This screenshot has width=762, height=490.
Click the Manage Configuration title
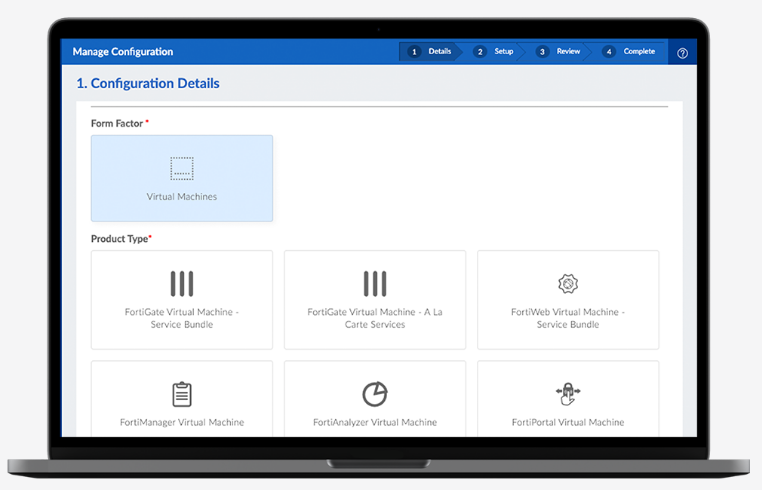(122, 52)
